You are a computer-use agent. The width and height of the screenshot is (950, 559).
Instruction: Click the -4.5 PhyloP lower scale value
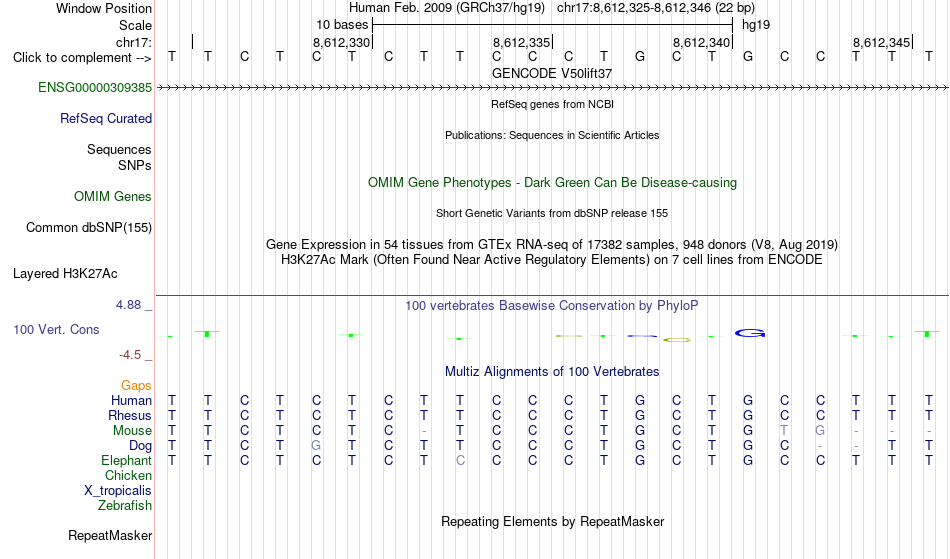130,355
